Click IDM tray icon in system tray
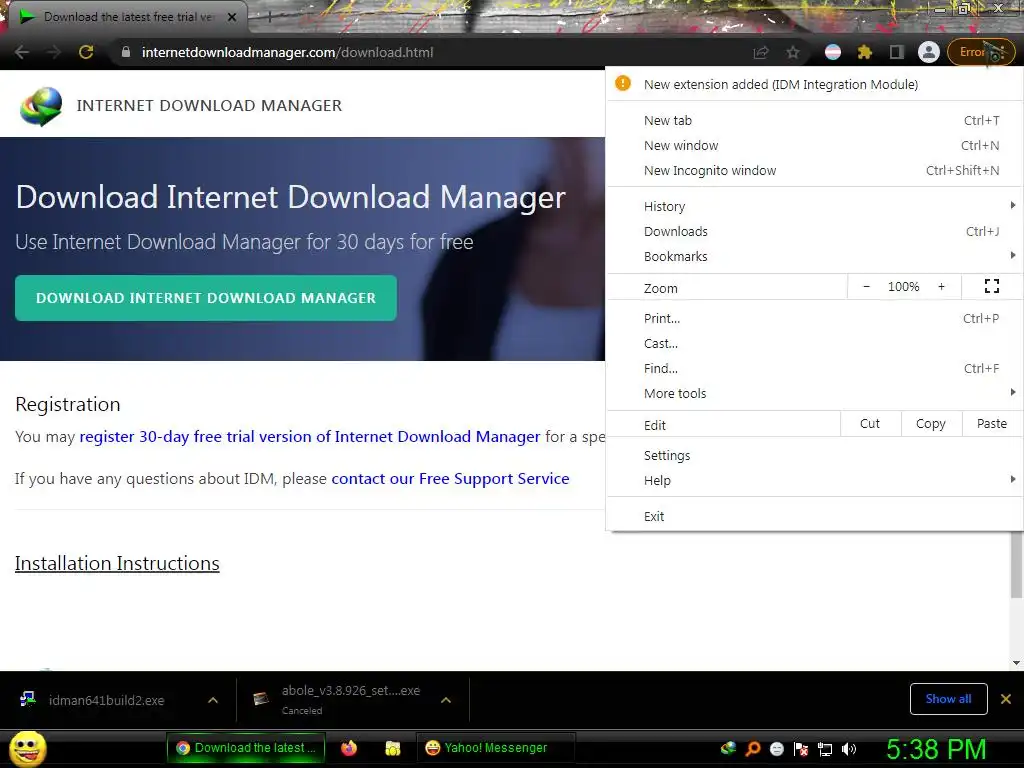1024x768 pixels. [729, 748]
